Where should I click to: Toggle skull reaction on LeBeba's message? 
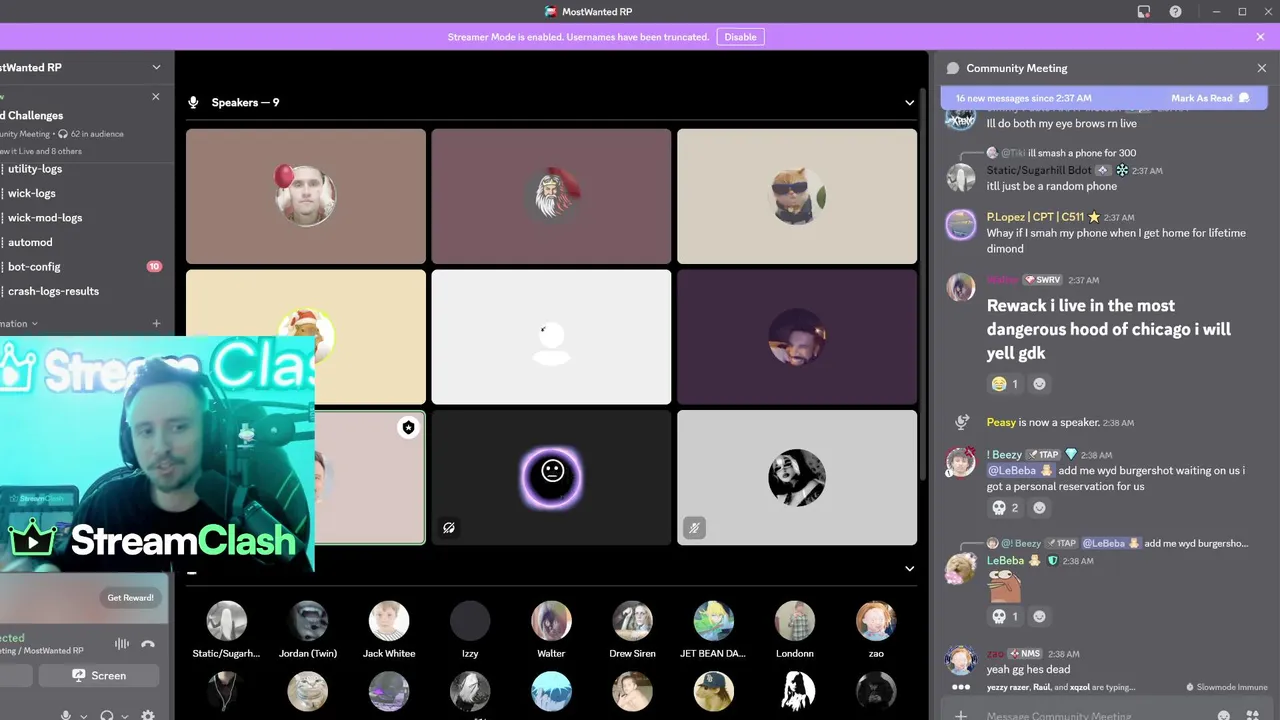1005,617
